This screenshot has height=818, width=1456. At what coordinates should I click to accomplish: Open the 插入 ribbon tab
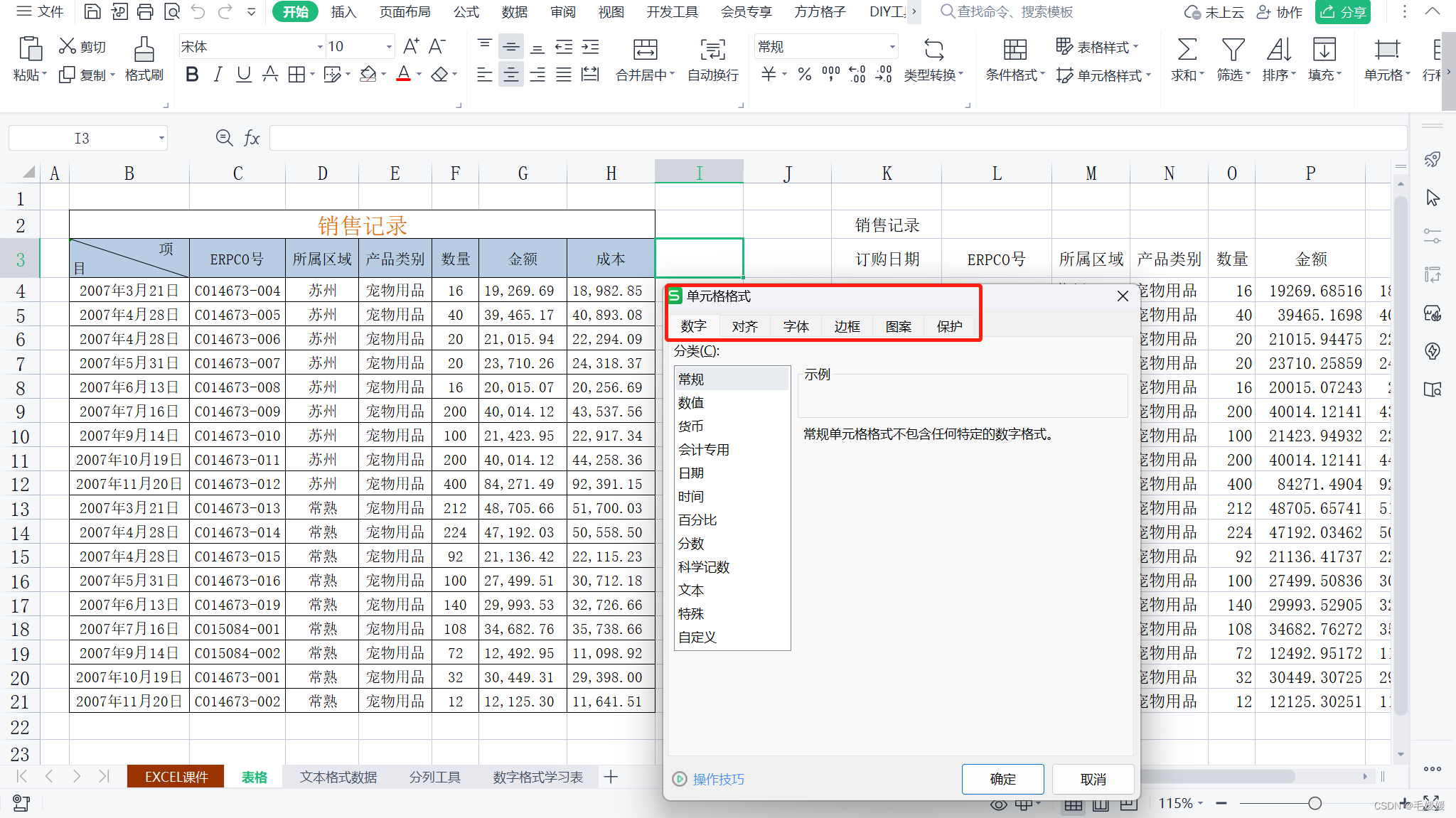(343, 12)
